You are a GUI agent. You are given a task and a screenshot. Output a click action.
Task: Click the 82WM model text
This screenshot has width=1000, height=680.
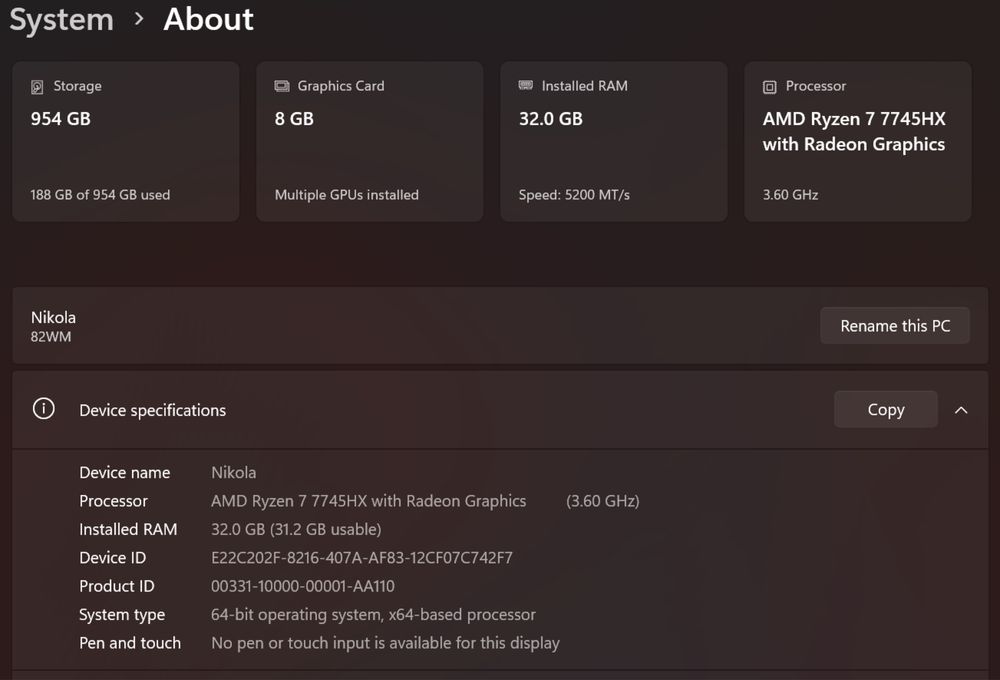point(51,337)
